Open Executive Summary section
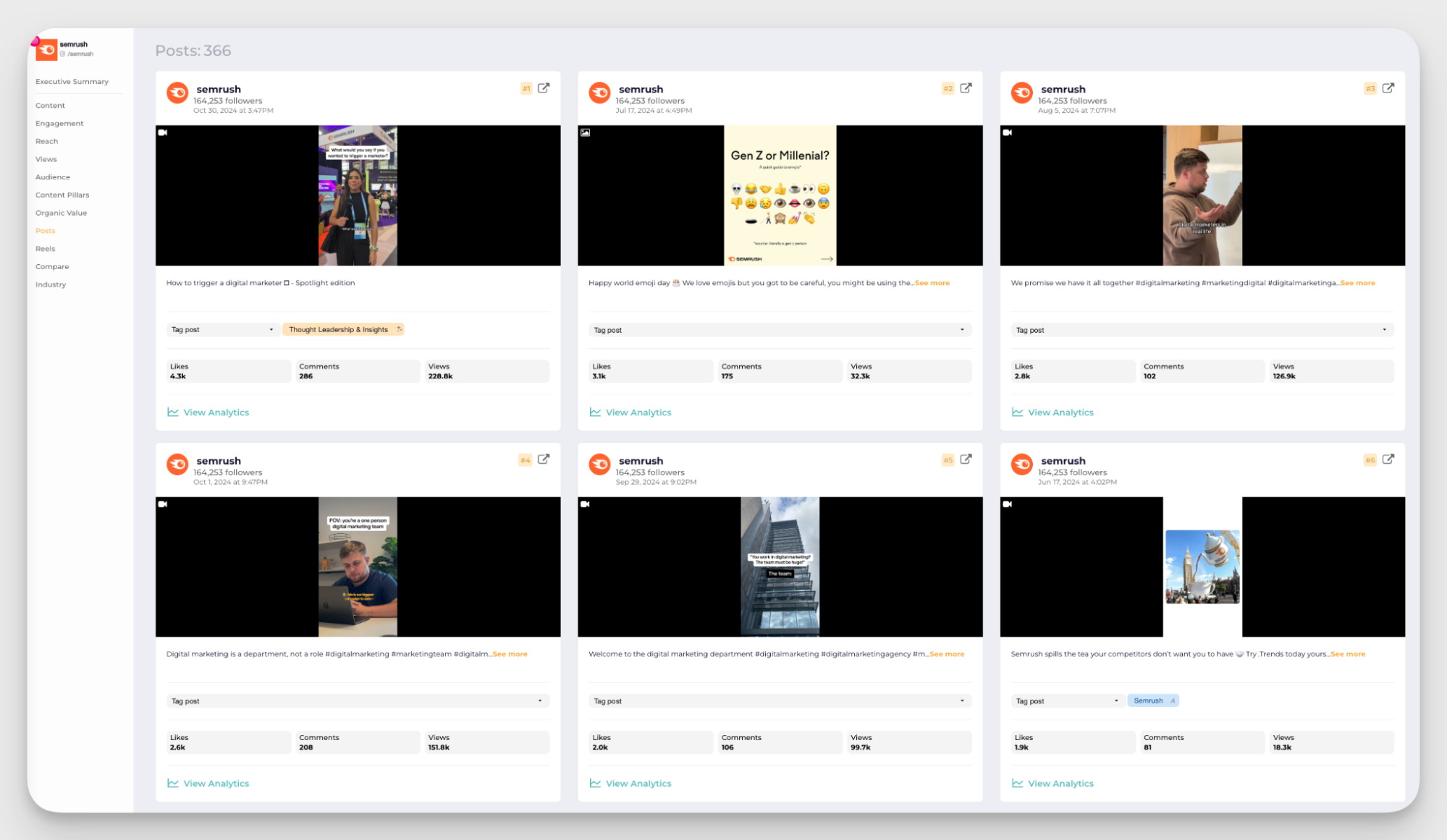The width and height of the screenshot is (1447, 840). tap(72, 82)
